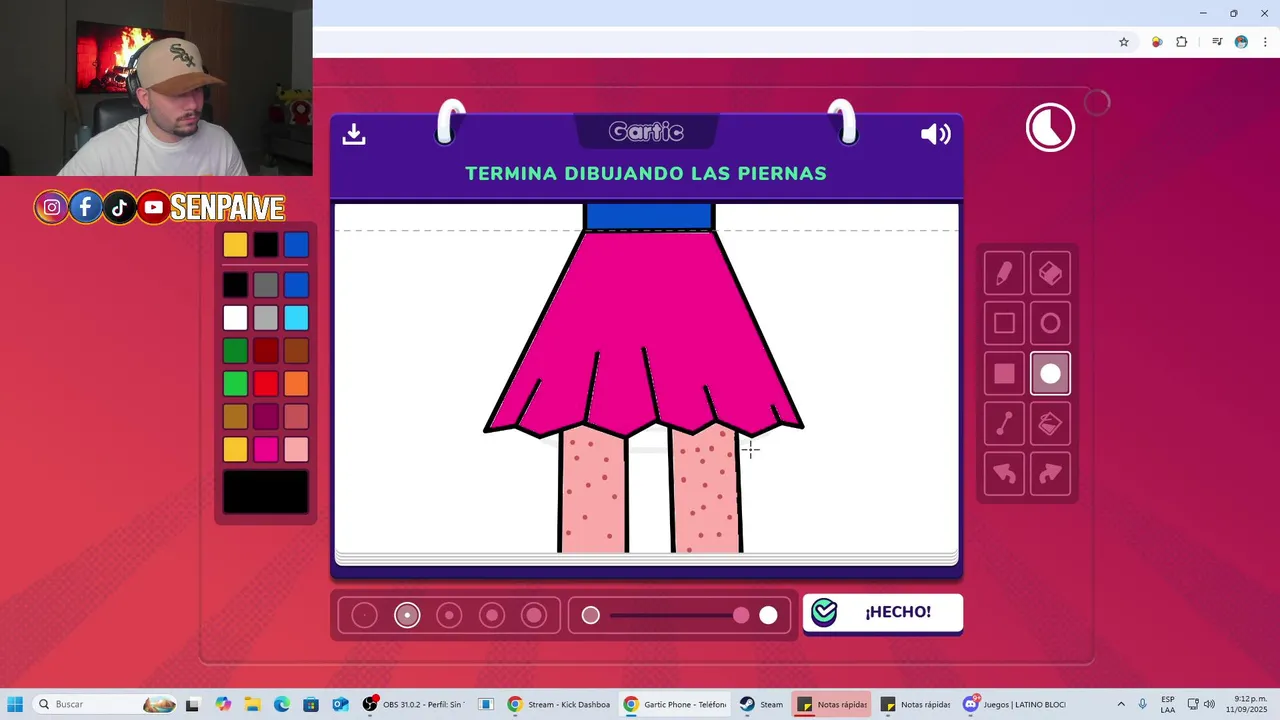Pick the dark green color swatch
Image resolution: width=1280 pixels, height=720 pixels.
(x=235, y=351)
